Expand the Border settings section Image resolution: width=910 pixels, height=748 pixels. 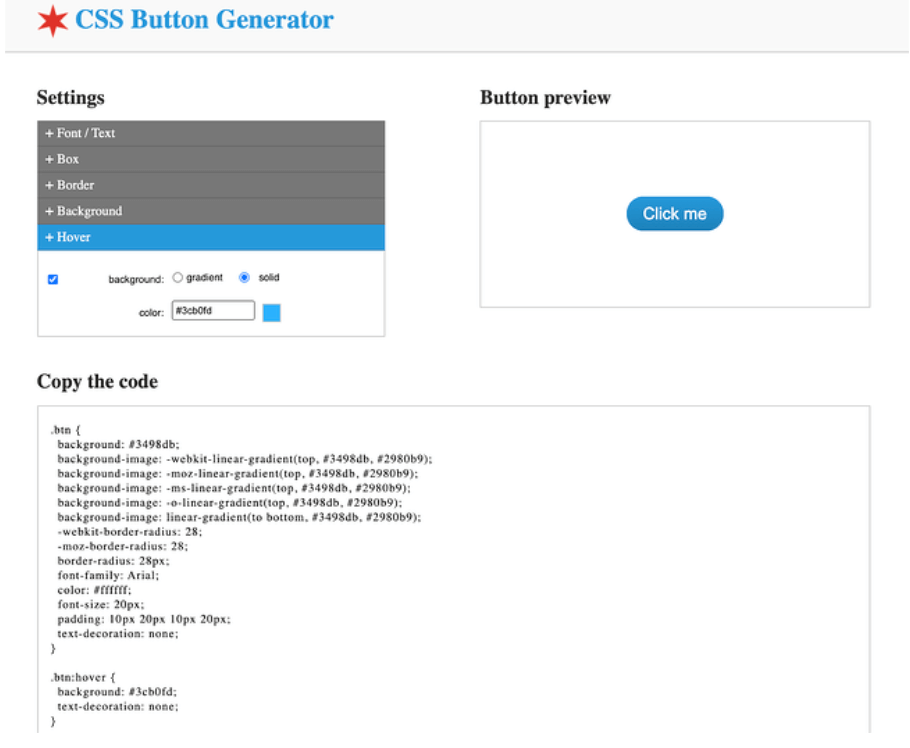pos(211,186)
